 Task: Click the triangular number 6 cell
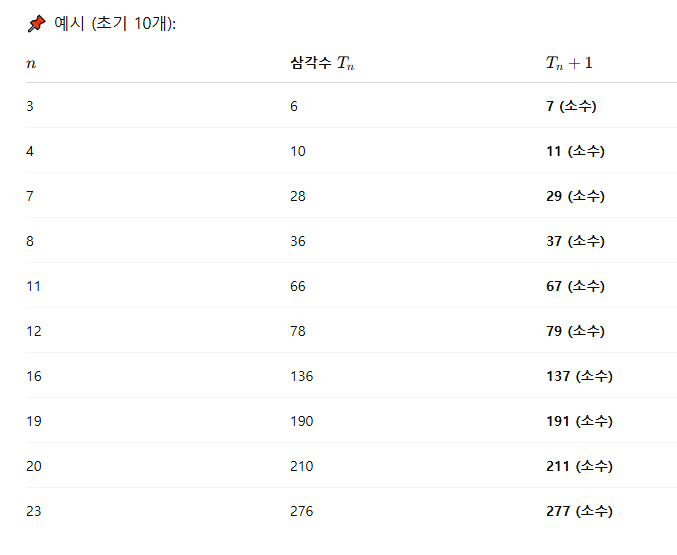294,106
